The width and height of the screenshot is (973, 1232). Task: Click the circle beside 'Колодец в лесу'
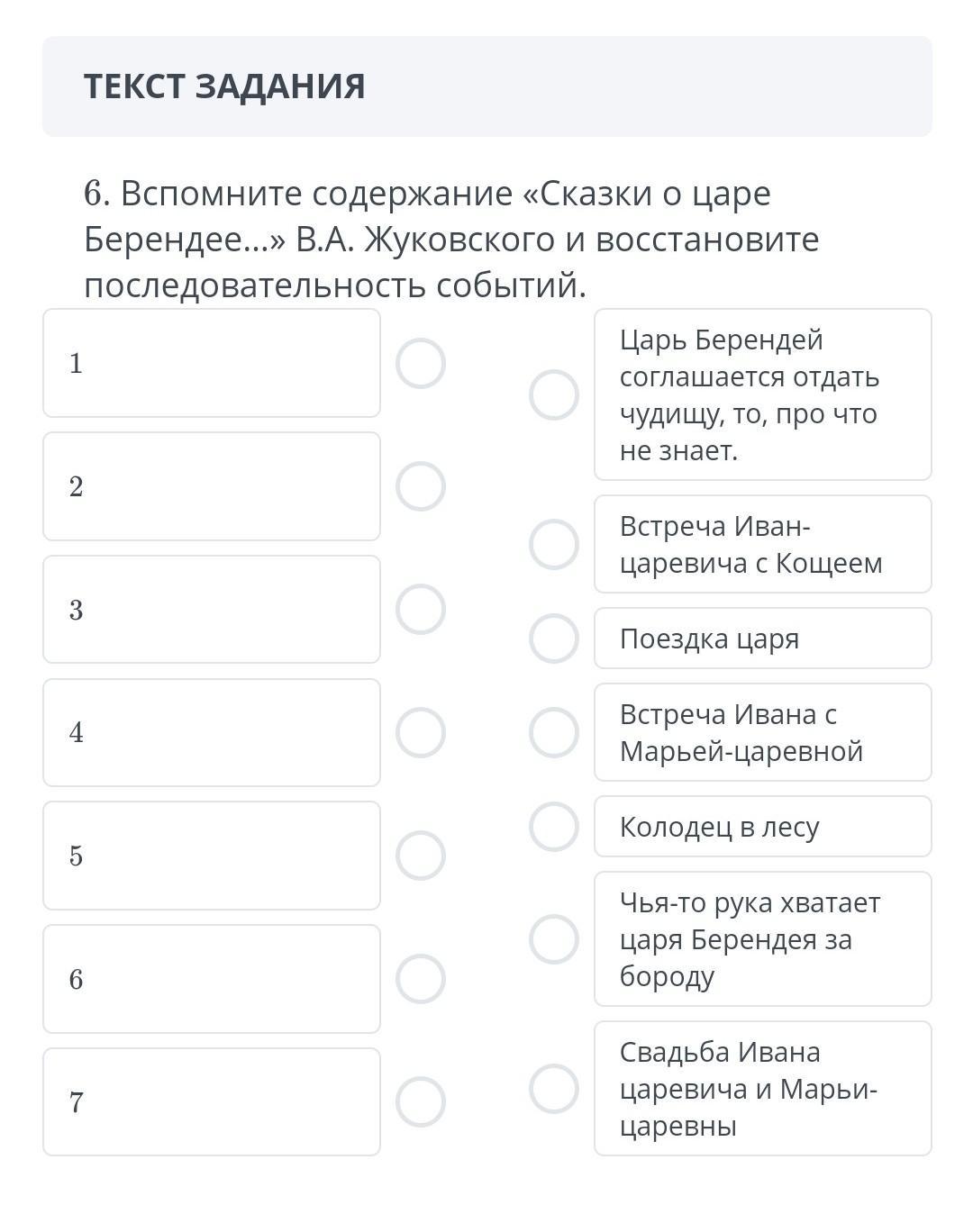(554, 827)
